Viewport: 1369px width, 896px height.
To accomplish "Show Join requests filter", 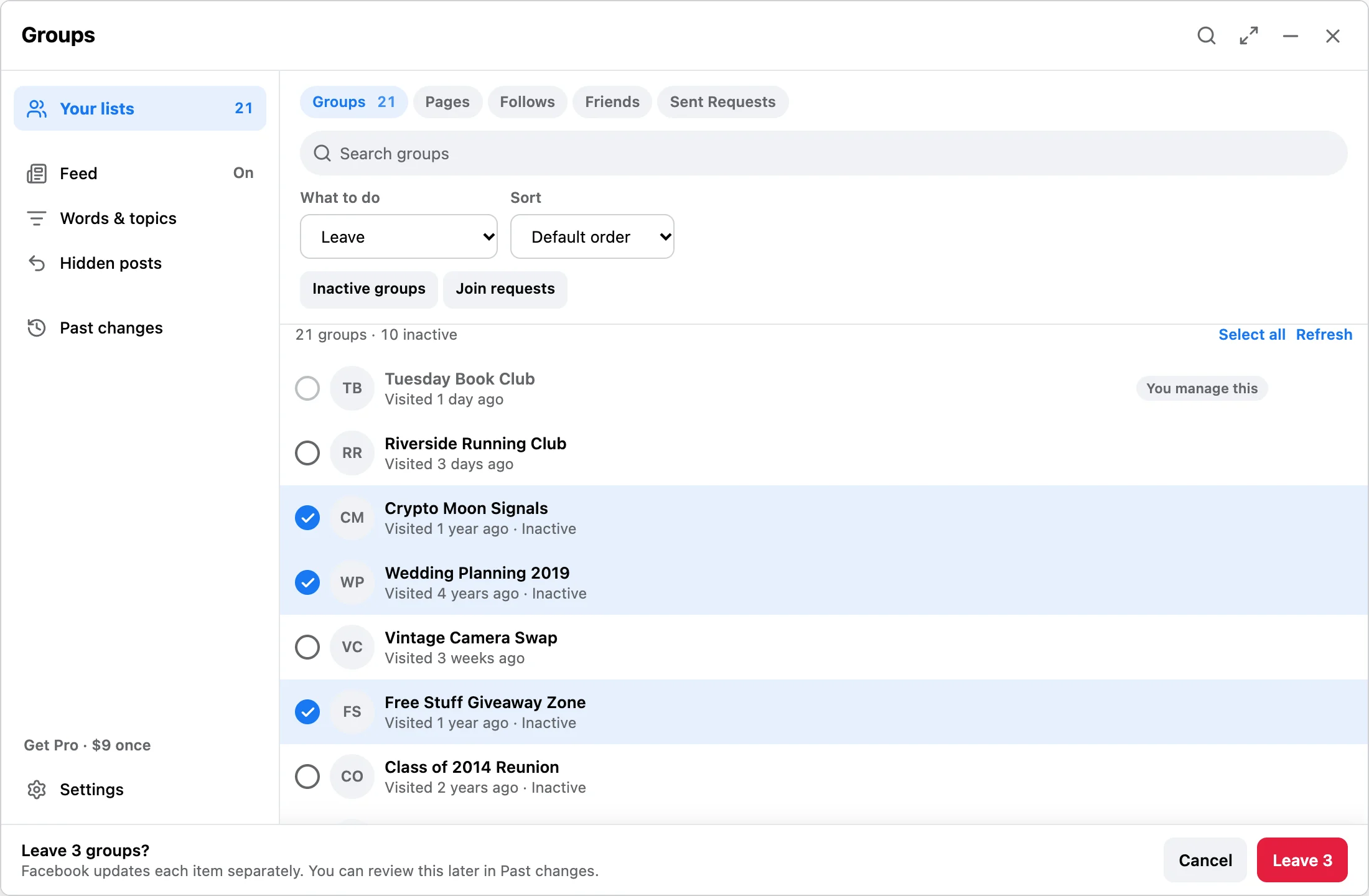I will 505,289.
